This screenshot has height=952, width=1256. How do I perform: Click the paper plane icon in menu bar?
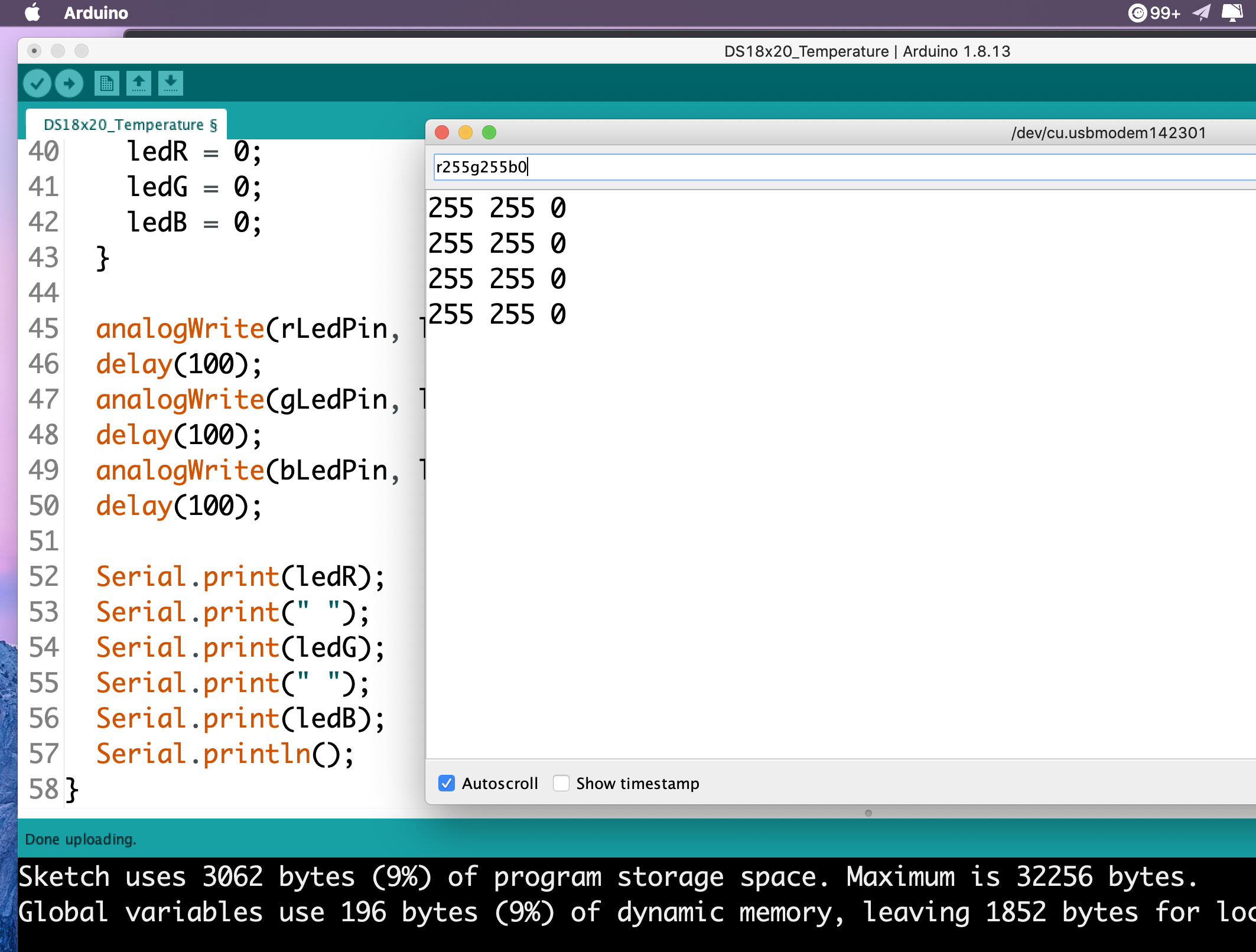pyautogui.click(x=1202, y=12)
